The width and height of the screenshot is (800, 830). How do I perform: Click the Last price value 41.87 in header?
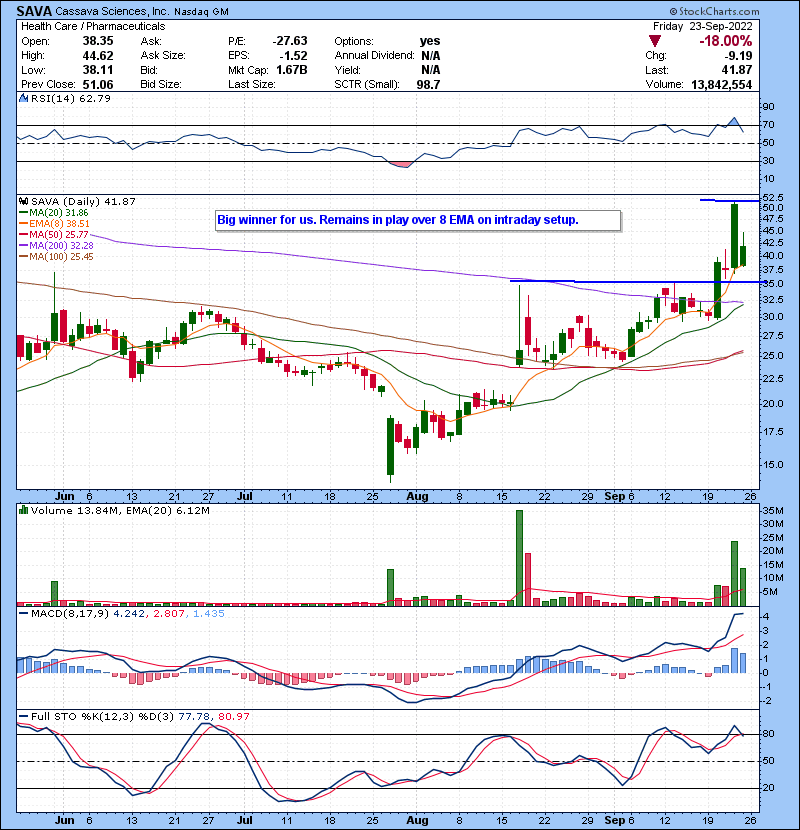(x=737, y=70)
